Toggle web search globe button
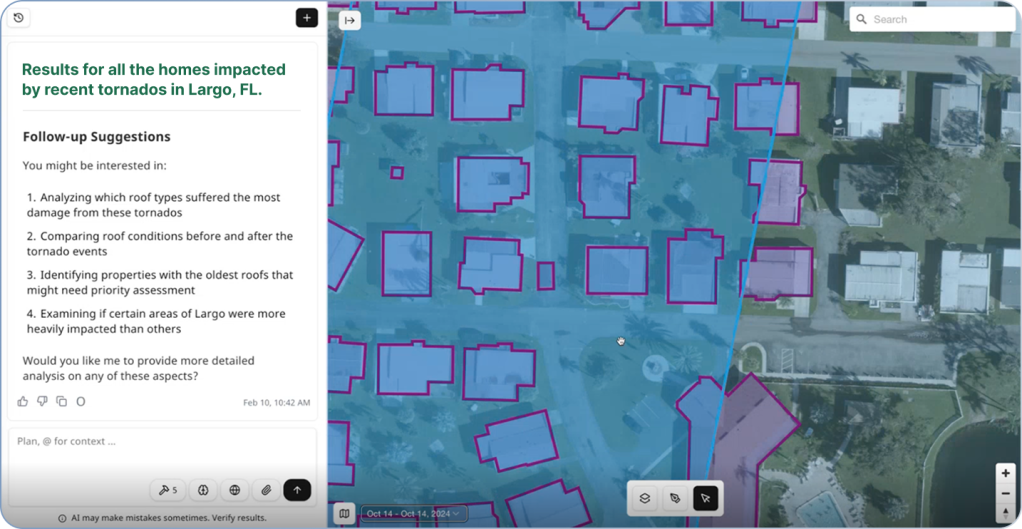 pos(234,490)
